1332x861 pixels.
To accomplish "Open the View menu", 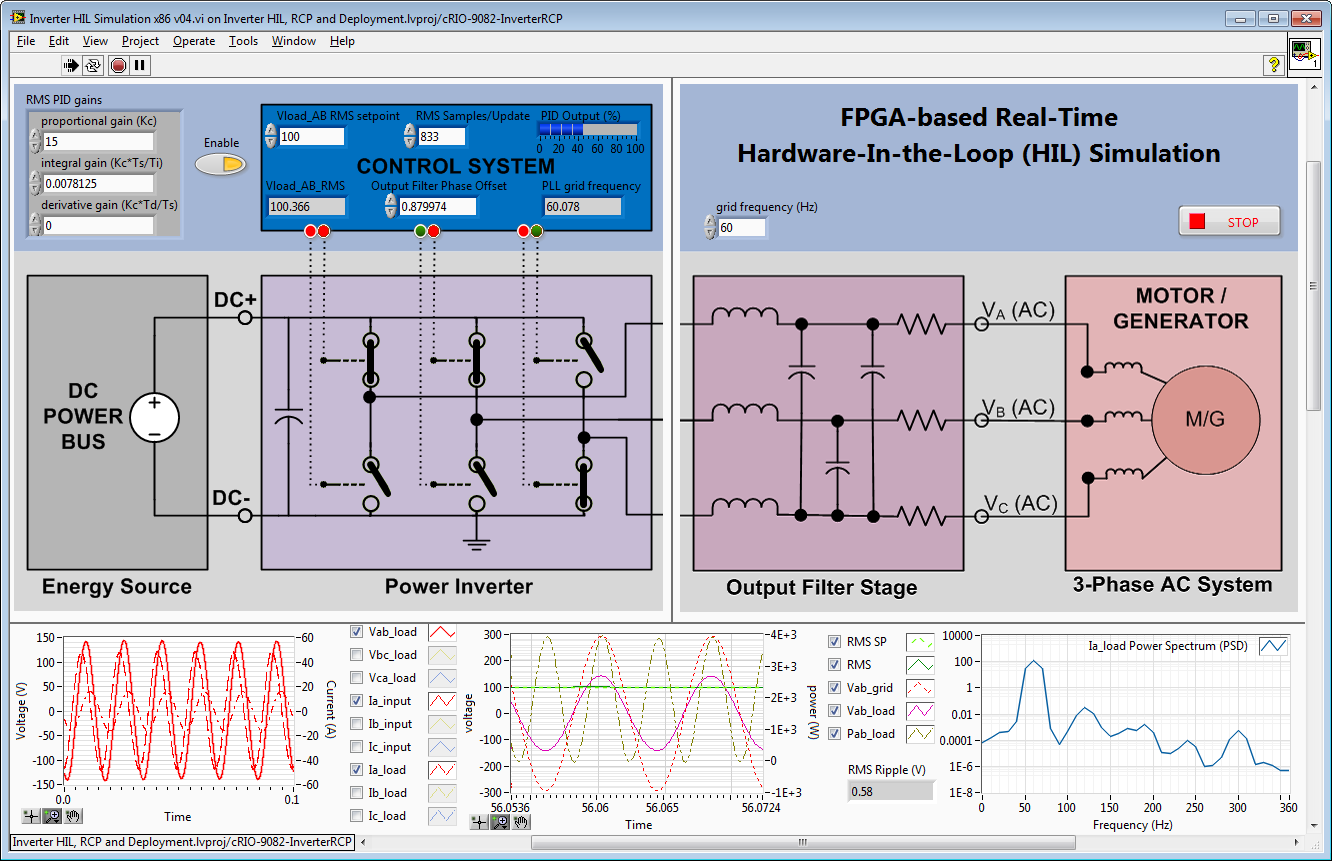I will click(95, 41).
